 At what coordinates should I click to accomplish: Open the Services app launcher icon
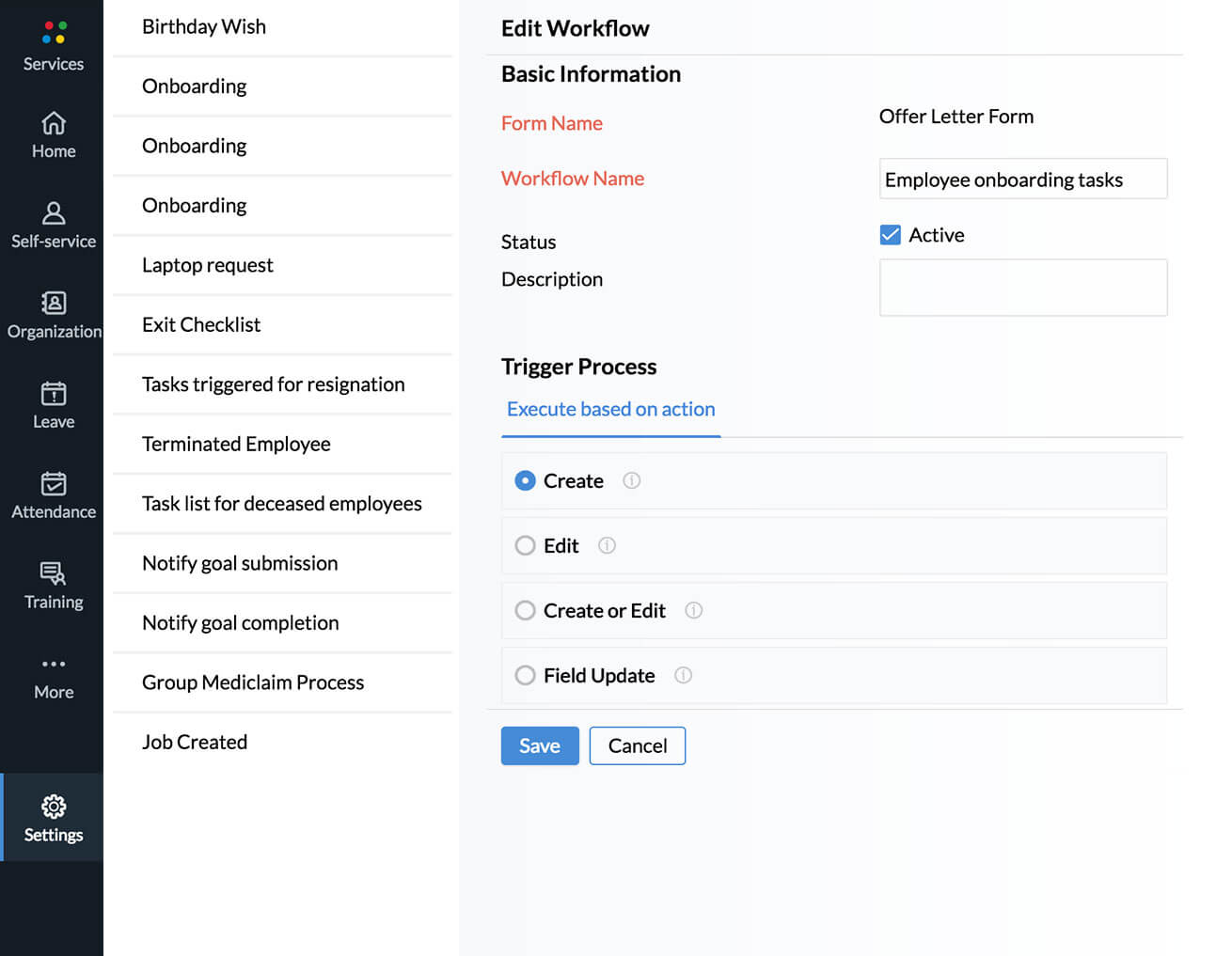tap(54, 33)
